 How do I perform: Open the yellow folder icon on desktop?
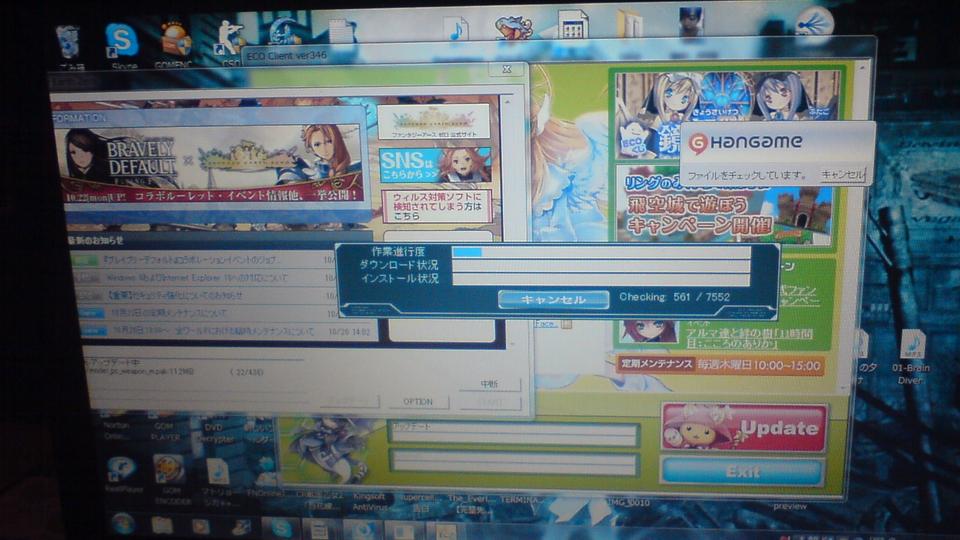click(x=629, y=25)
